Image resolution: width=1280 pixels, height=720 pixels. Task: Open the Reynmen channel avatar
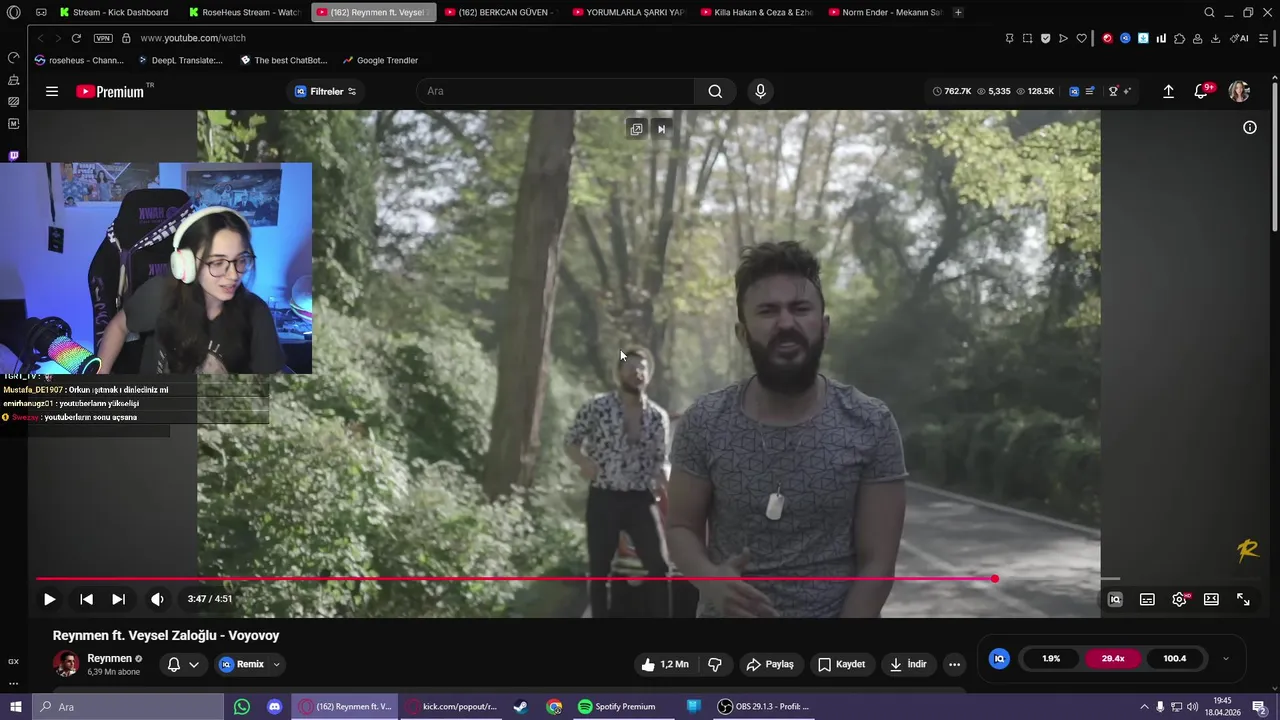66,664
